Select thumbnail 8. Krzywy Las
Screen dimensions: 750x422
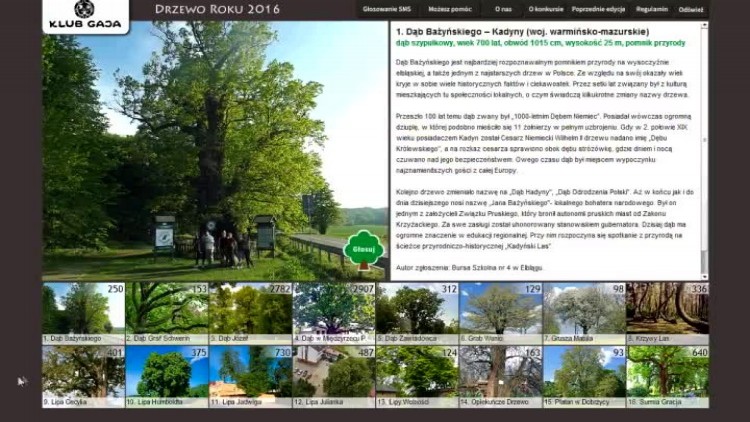tap(667, 313)
